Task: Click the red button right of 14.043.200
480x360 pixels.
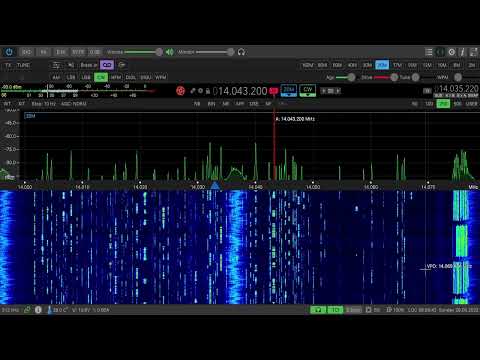Action: coord(274,91)
